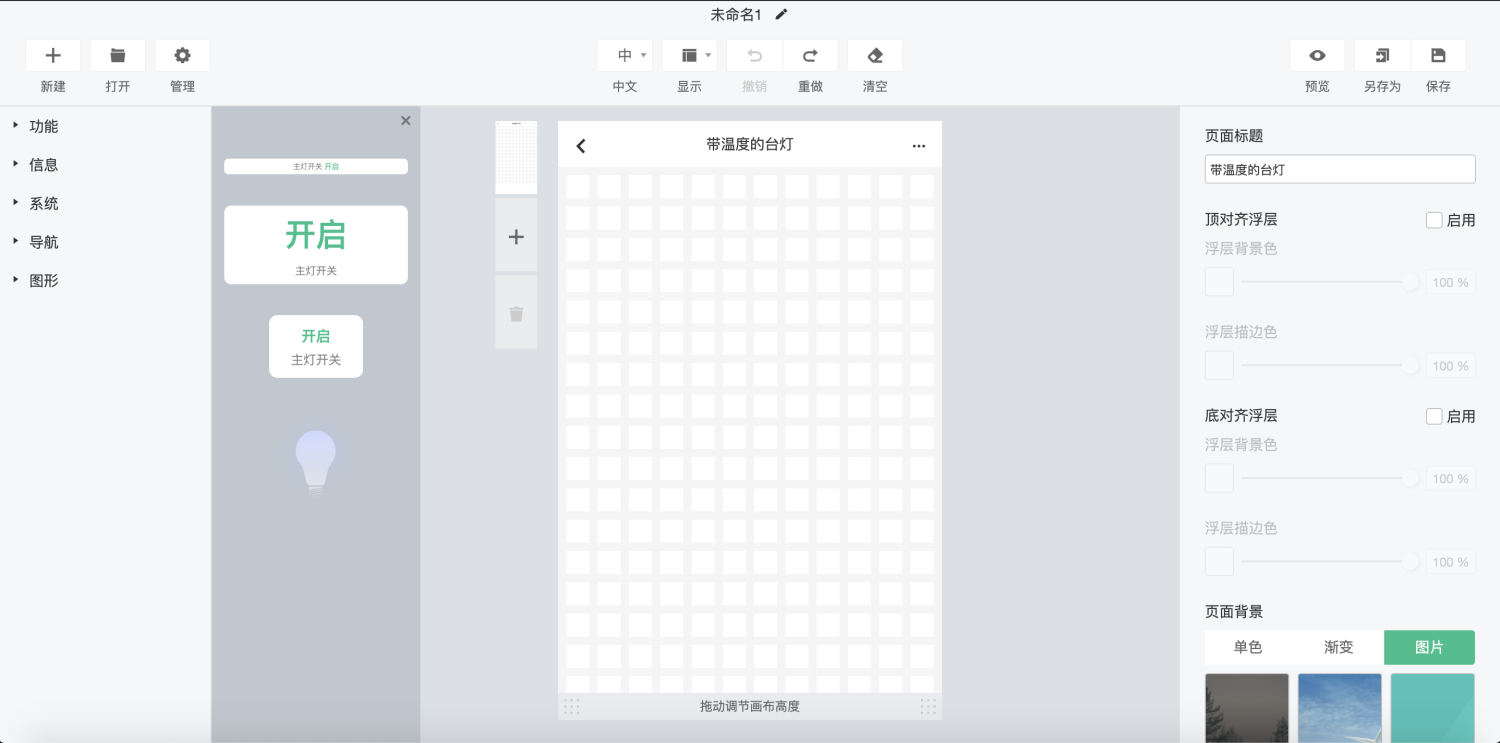Click the 未命名1 project name
This screenshot has width=1500, height=743.
click(x=737, y=14)
